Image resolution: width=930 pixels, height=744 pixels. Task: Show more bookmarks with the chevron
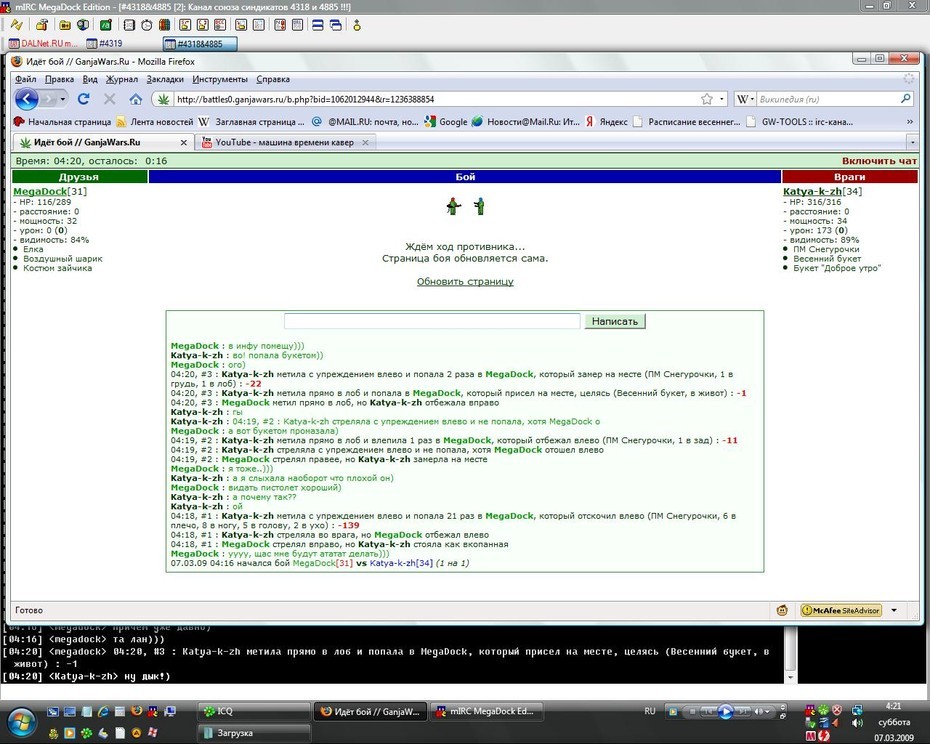point(910,122)
